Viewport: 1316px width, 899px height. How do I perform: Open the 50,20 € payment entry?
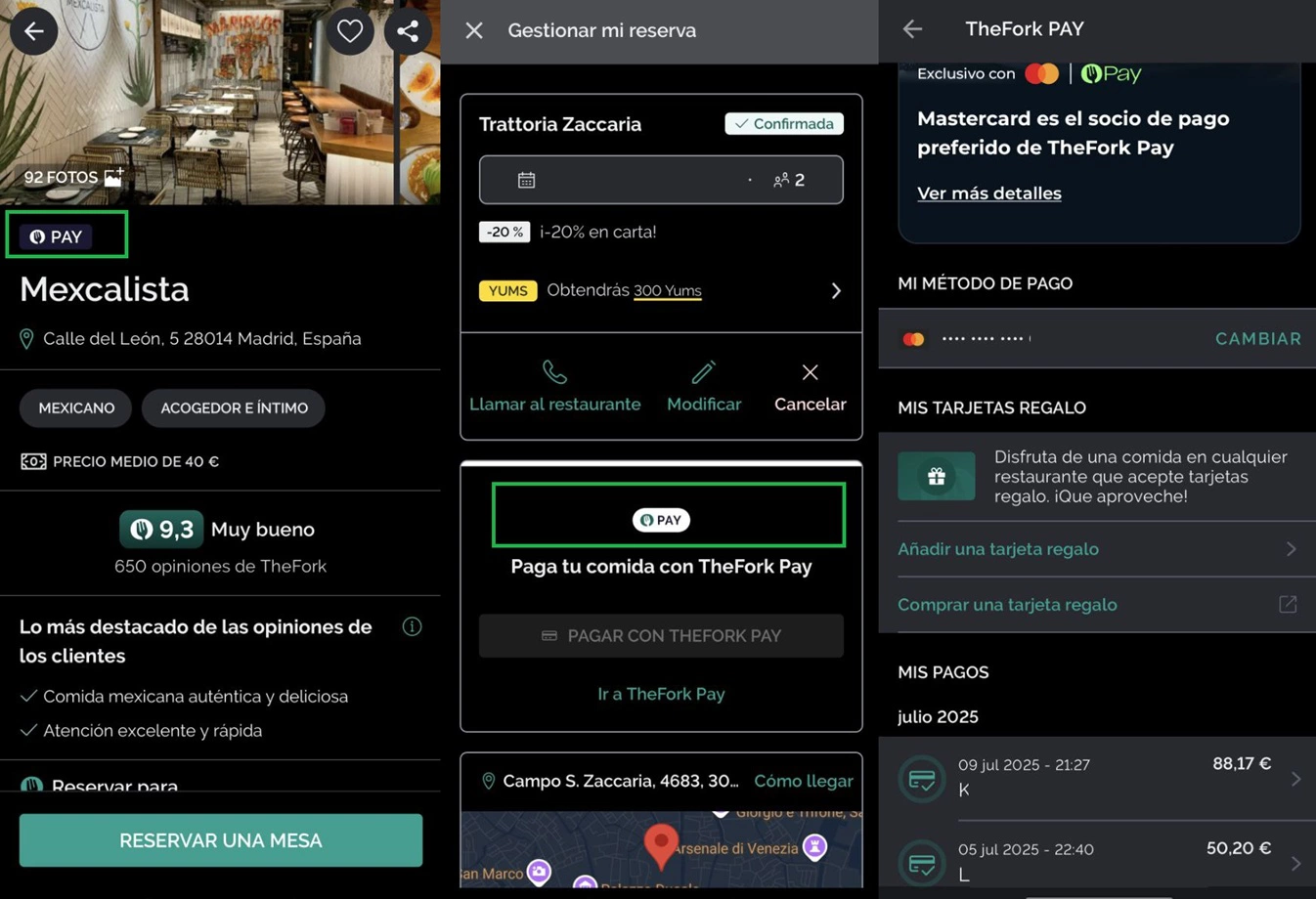click(1097, 860)
